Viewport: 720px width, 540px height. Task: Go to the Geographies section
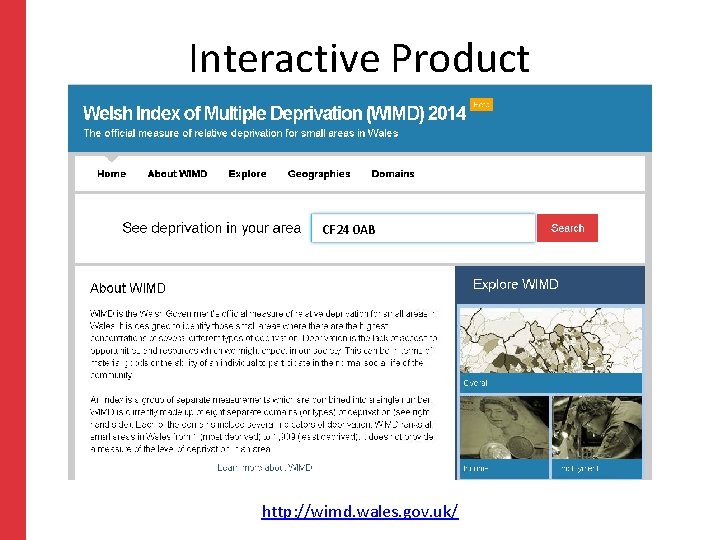tap(319, 174)
